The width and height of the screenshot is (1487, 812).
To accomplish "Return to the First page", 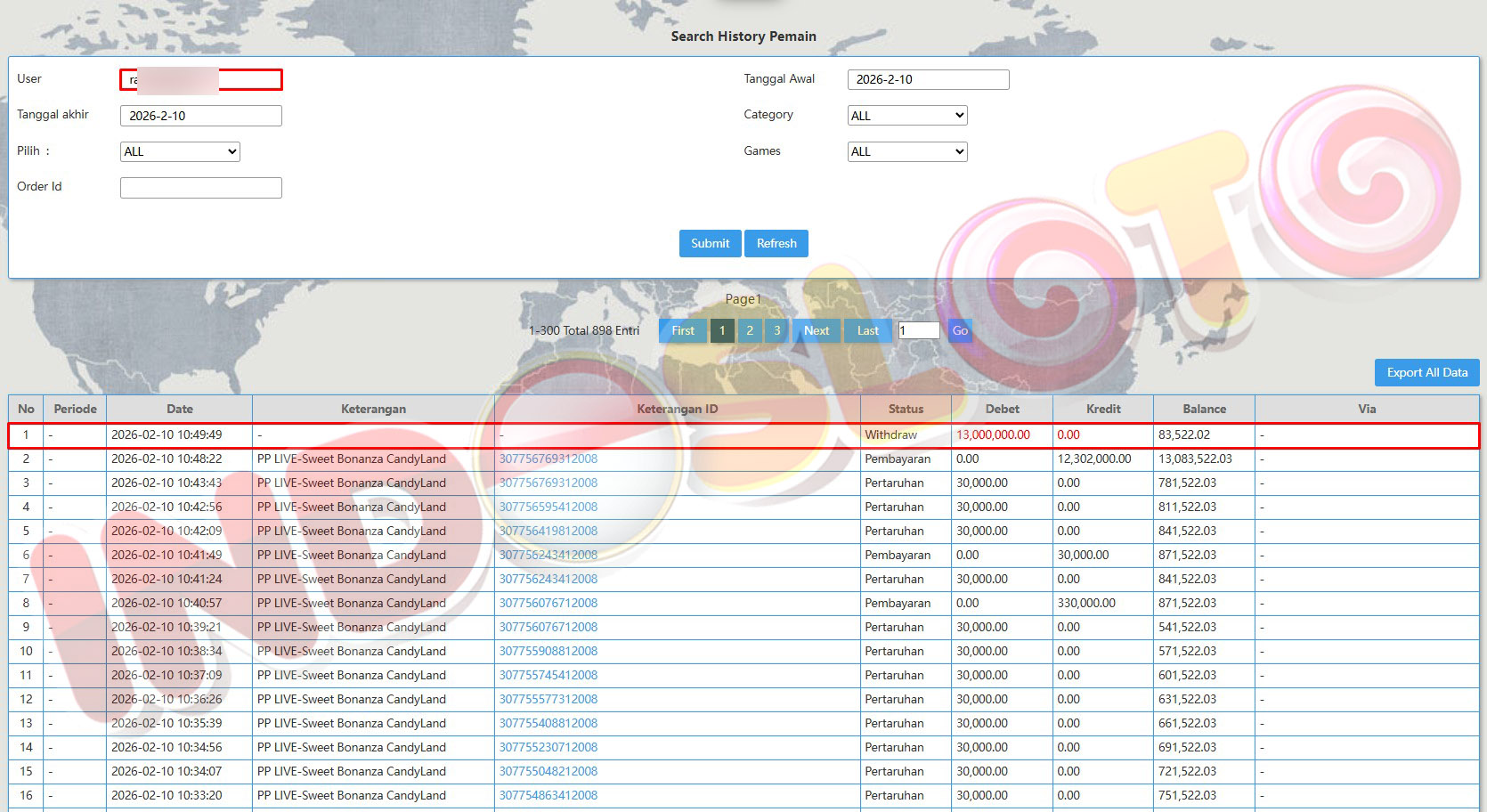I will pos(683,330).
